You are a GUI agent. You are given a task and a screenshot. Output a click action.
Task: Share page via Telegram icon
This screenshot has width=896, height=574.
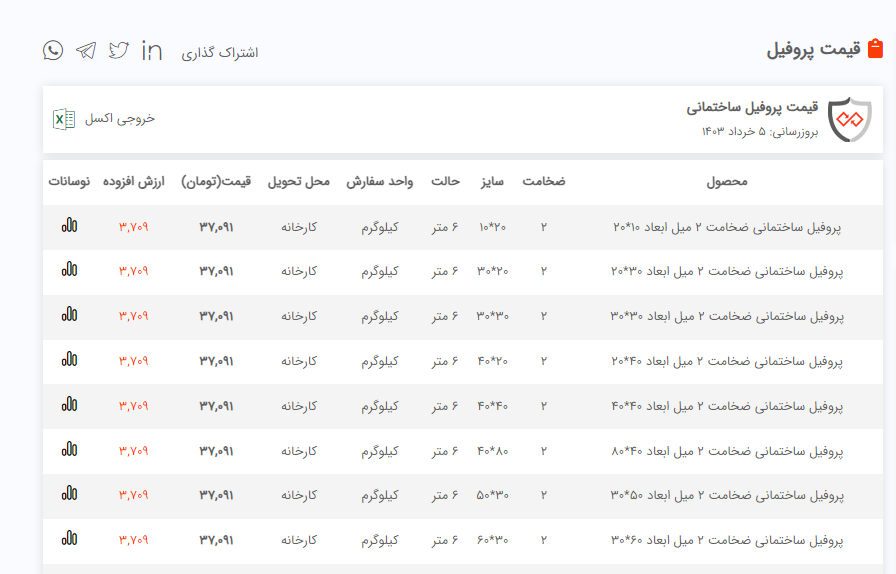(x=86, y=50)
